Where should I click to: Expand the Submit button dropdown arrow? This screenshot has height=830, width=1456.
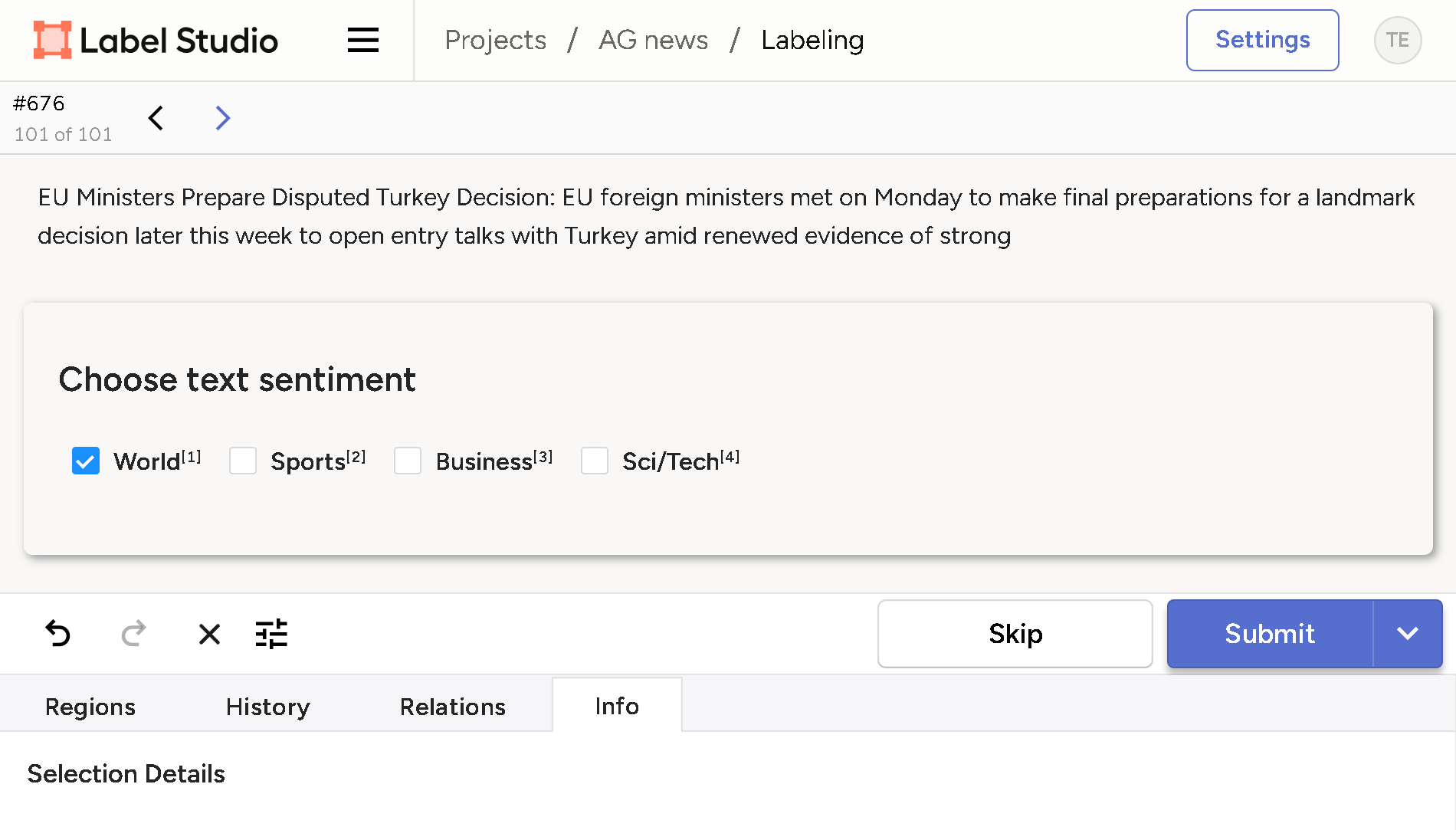click(1408, 634)
